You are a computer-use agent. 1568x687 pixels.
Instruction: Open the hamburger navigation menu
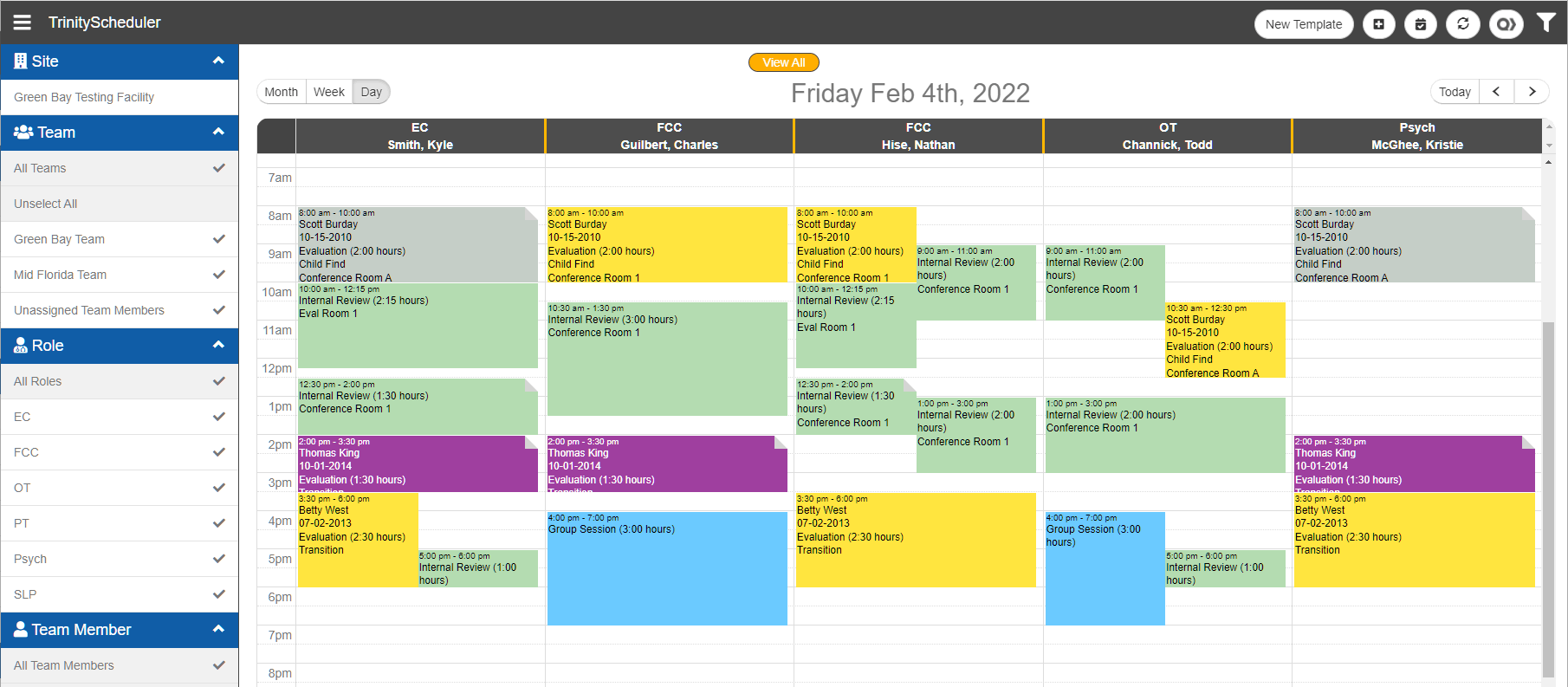pyautogui.click(x=22, y=23)
